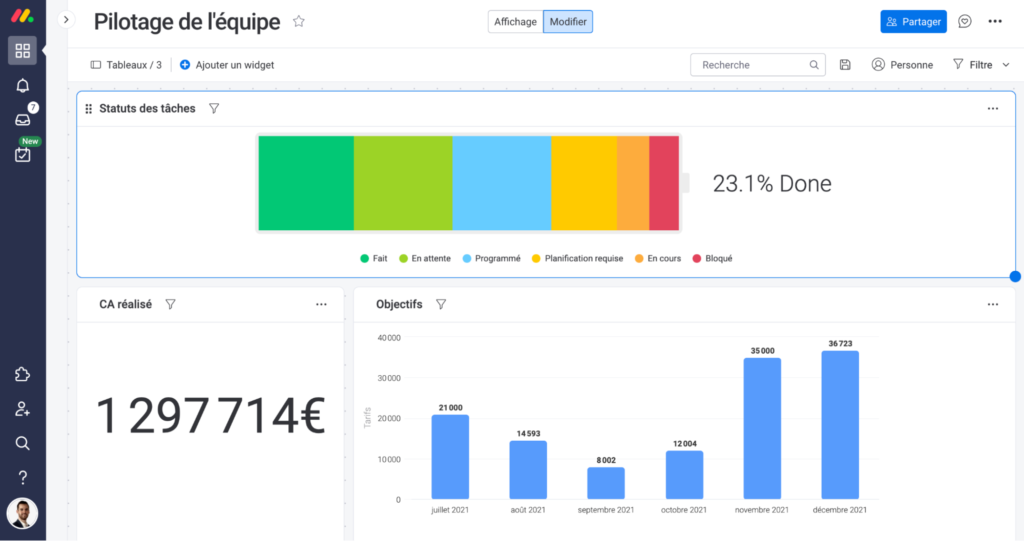Open the sidebar search magnifier icon

click(22, 443)
